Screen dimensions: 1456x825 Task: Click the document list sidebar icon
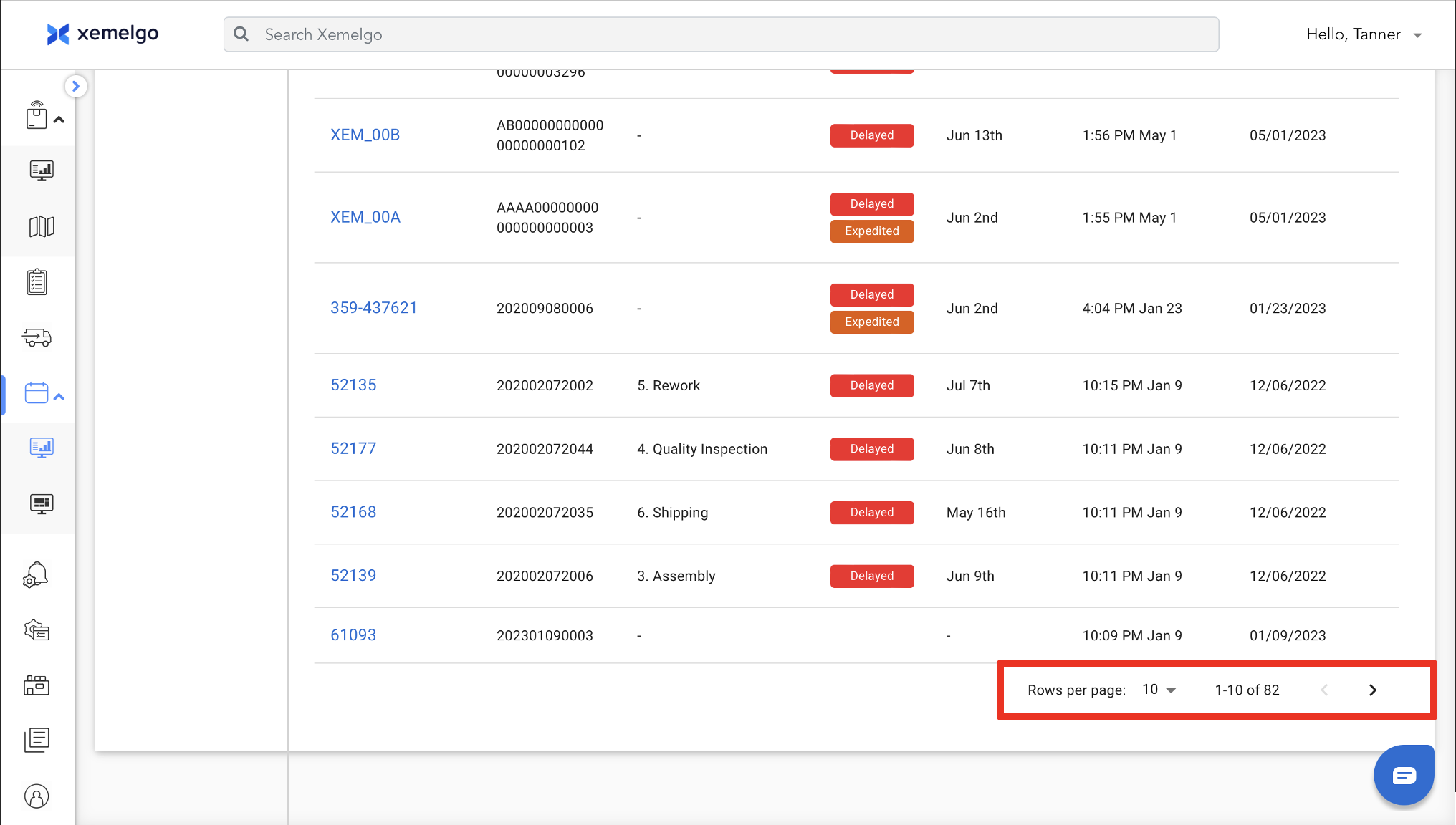[37, 740]
